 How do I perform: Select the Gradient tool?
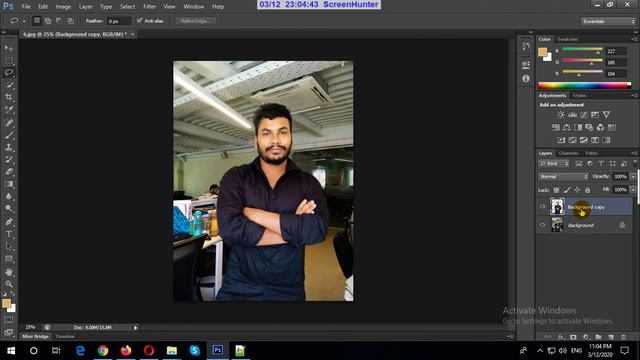[x=9, y=184]
